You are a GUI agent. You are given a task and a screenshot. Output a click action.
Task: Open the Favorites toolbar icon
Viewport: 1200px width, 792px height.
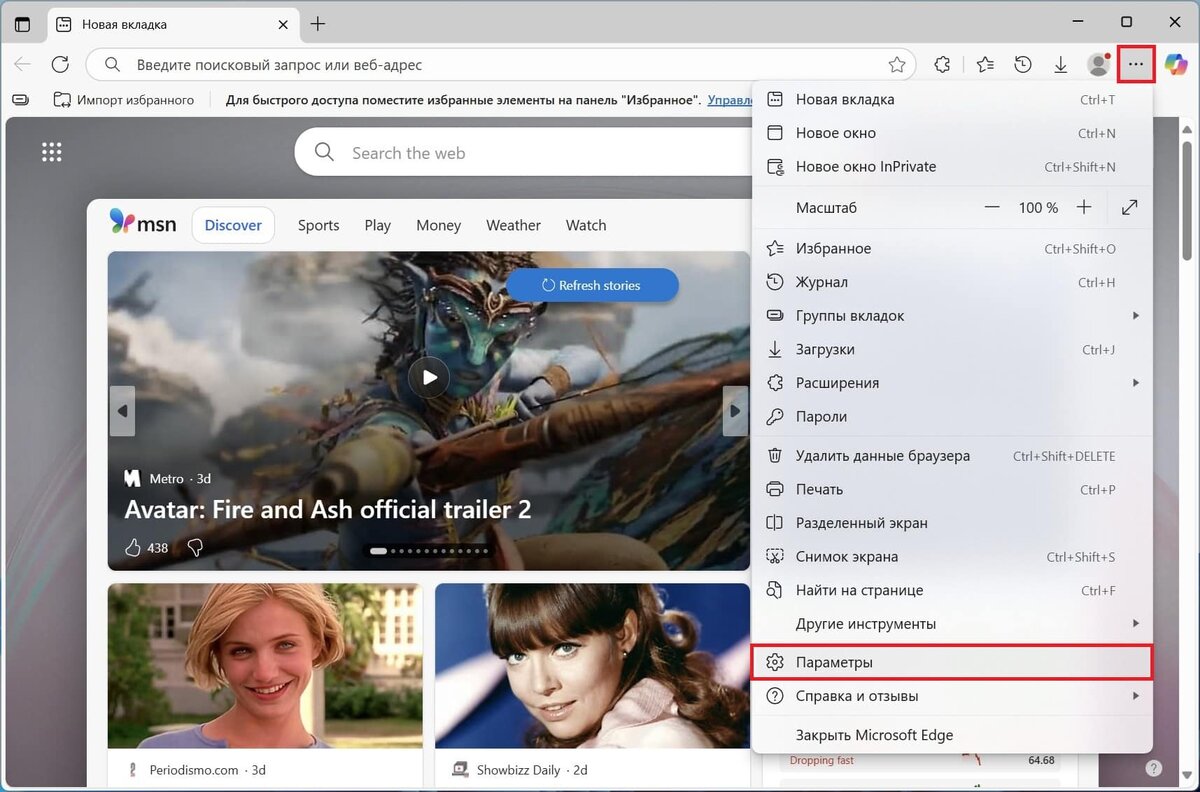985,65
